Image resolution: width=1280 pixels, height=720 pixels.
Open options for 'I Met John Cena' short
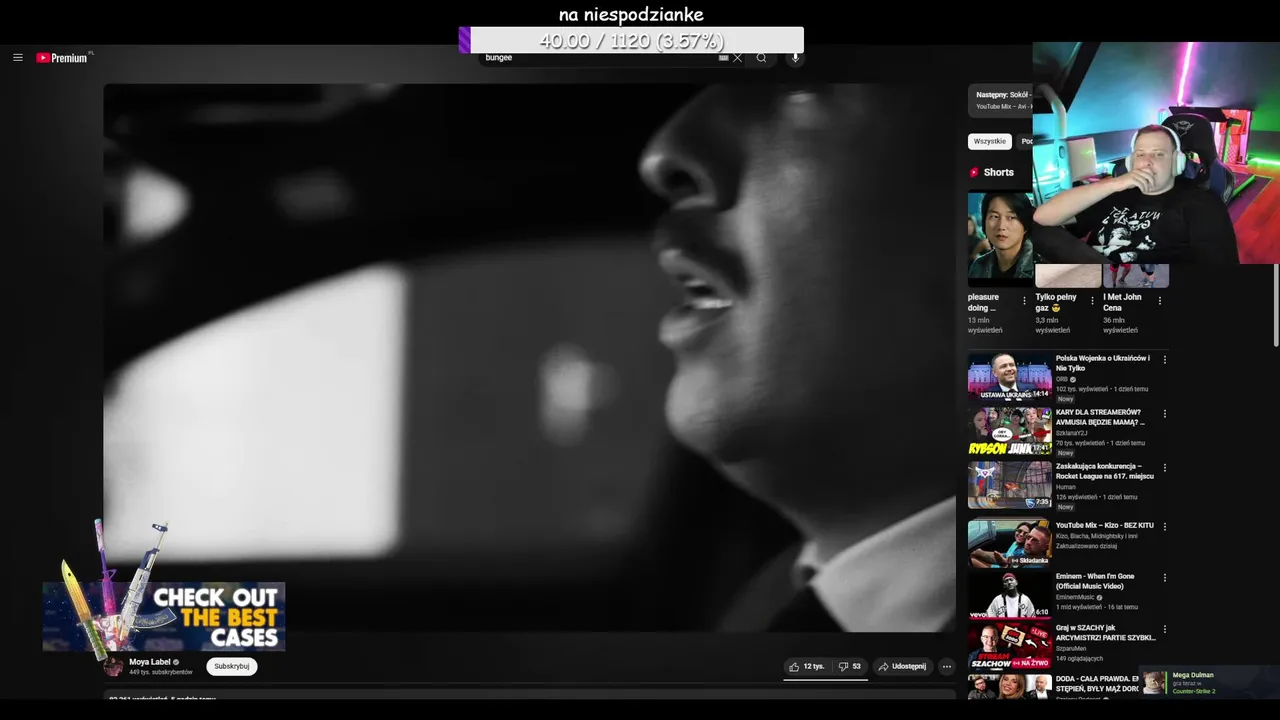(1160, 300)
